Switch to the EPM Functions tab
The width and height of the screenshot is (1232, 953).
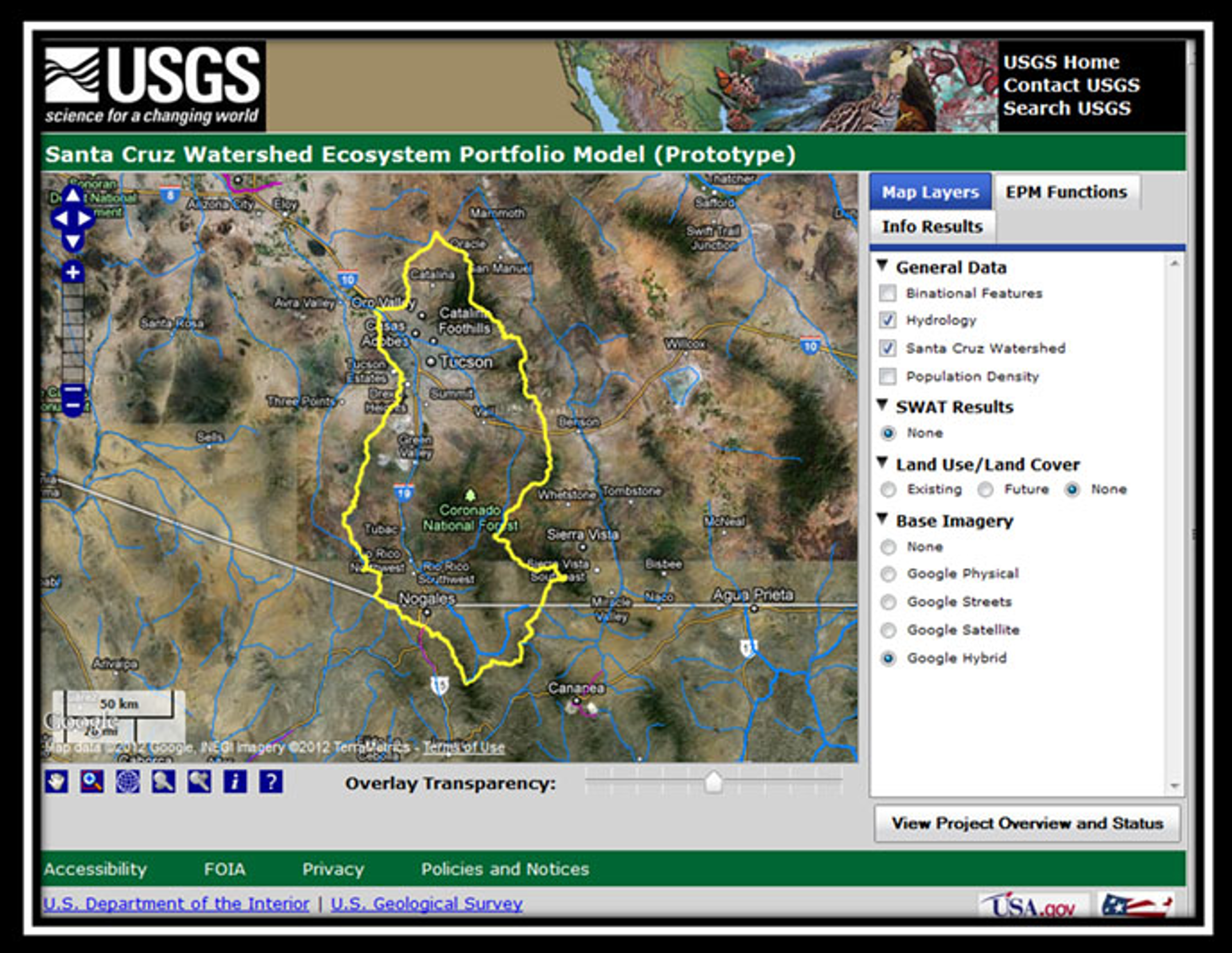[x=1066, y=192]
